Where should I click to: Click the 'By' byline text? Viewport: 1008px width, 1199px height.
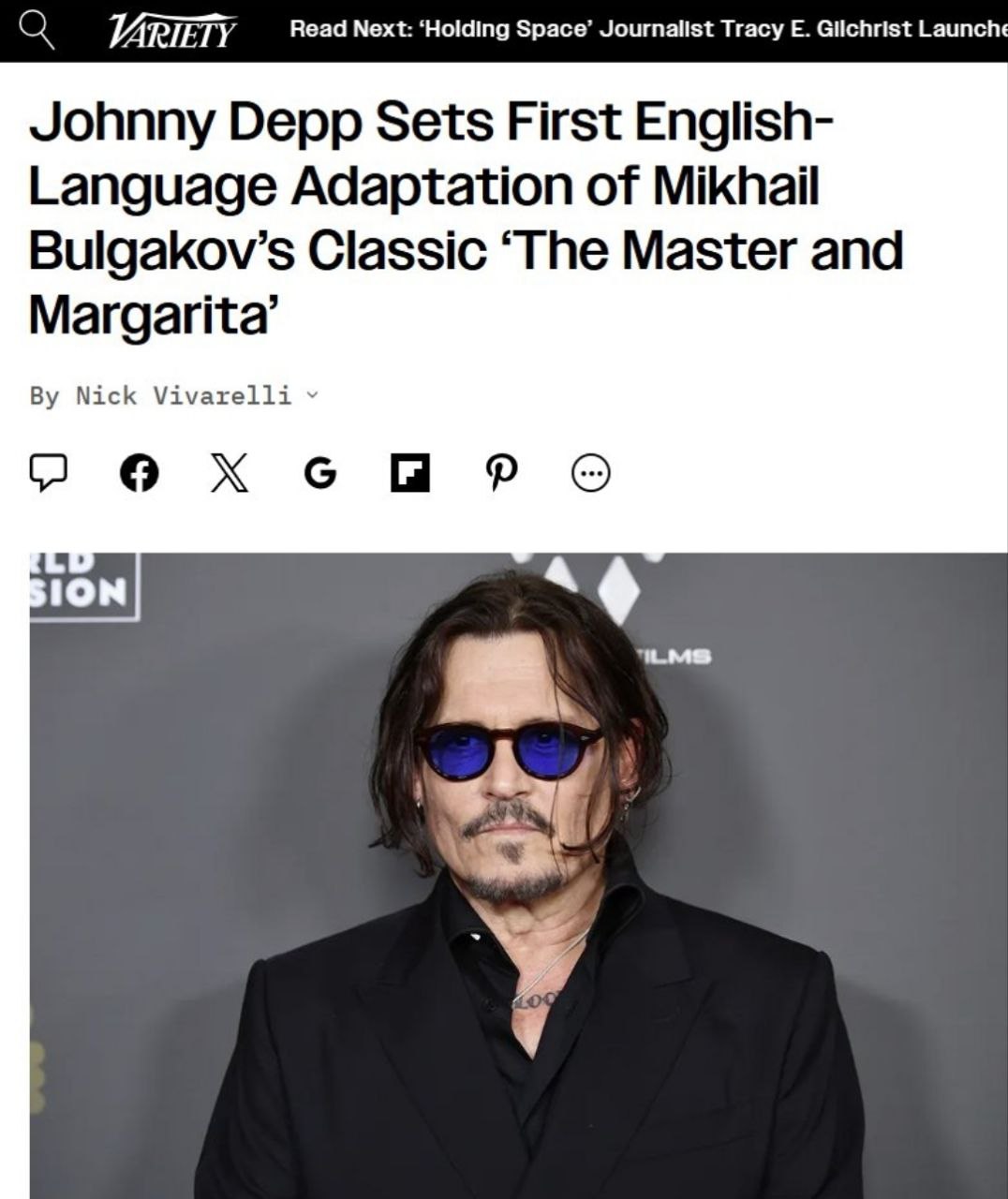click(44, 396)
